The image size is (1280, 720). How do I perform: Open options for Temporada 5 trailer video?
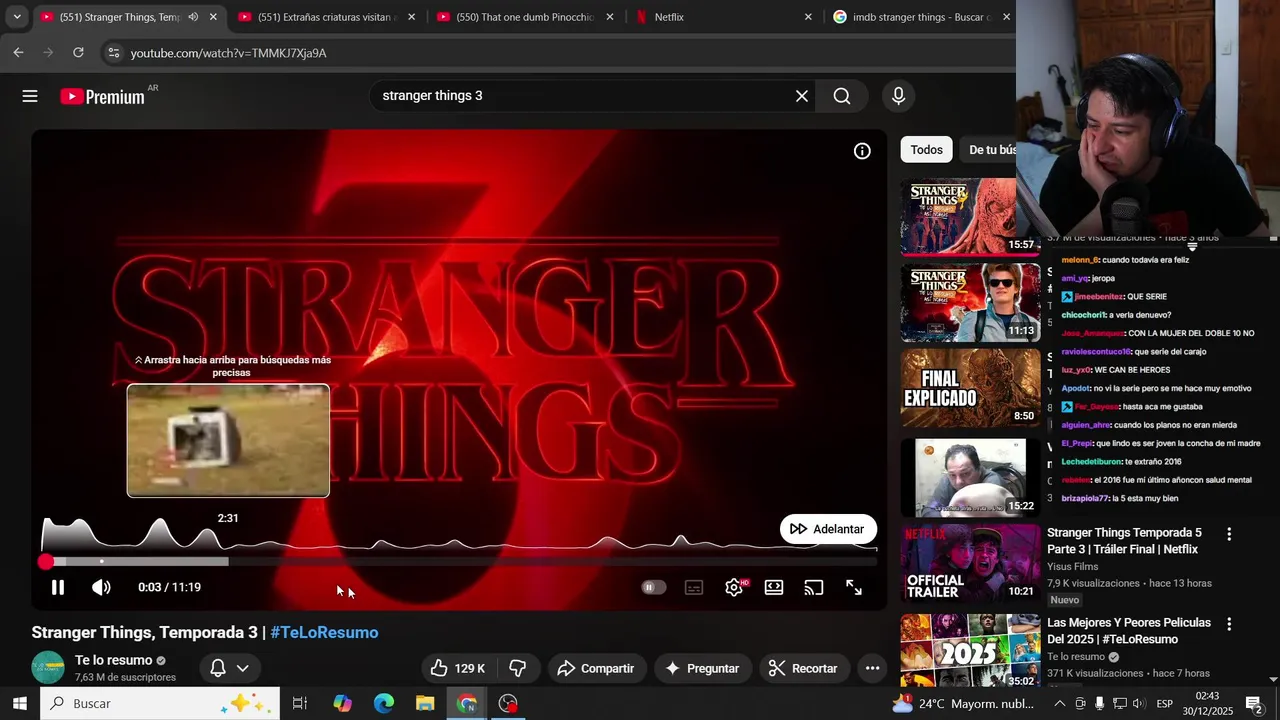click(1229, 535)
